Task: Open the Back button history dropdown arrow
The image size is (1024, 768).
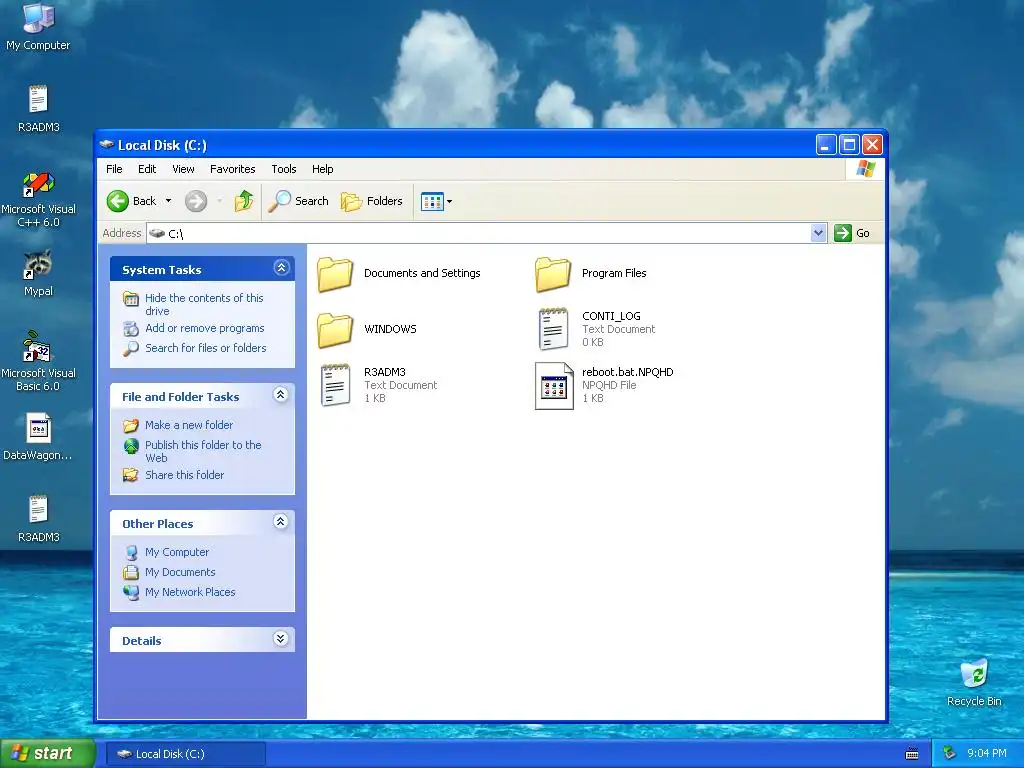Action: (x=168, y=201)
